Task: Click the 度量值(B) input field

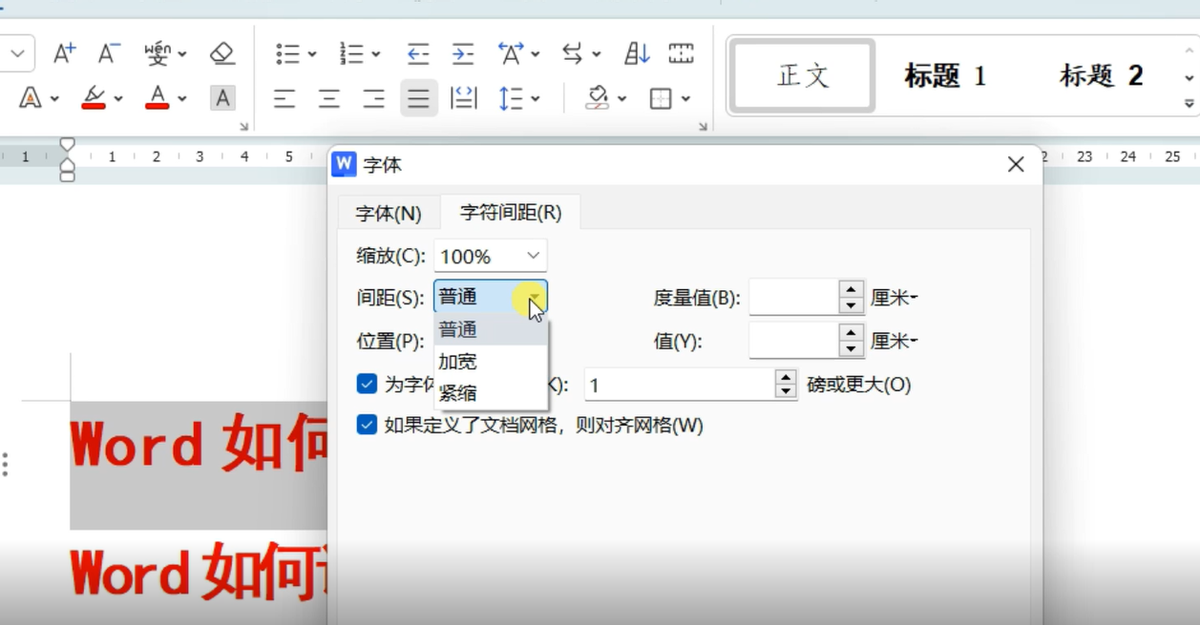Action: (793, 297)
